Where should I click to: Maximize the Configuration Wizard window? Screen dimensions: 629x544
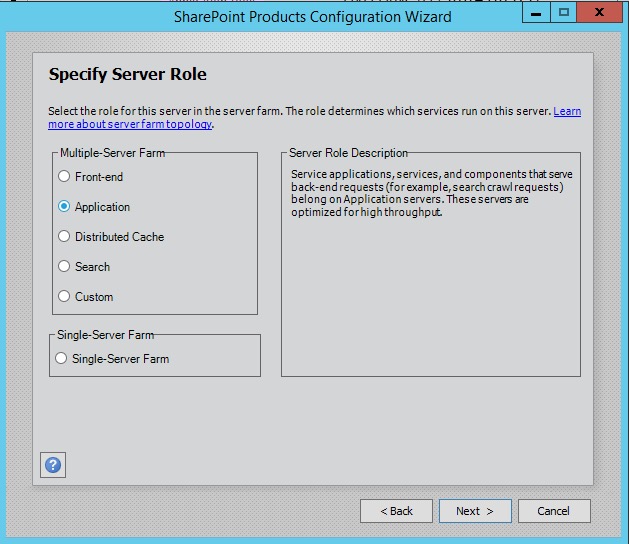[563, 12]
